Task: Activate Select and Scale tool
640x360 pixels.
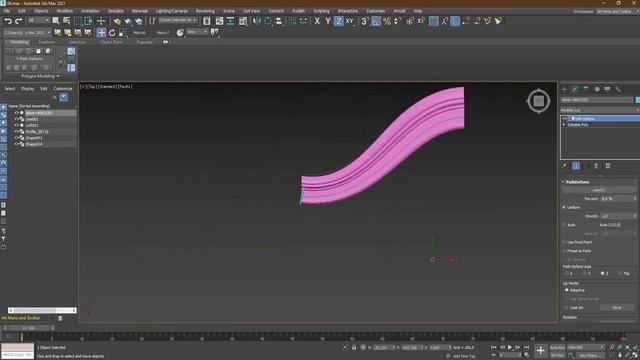Action: 122,32
